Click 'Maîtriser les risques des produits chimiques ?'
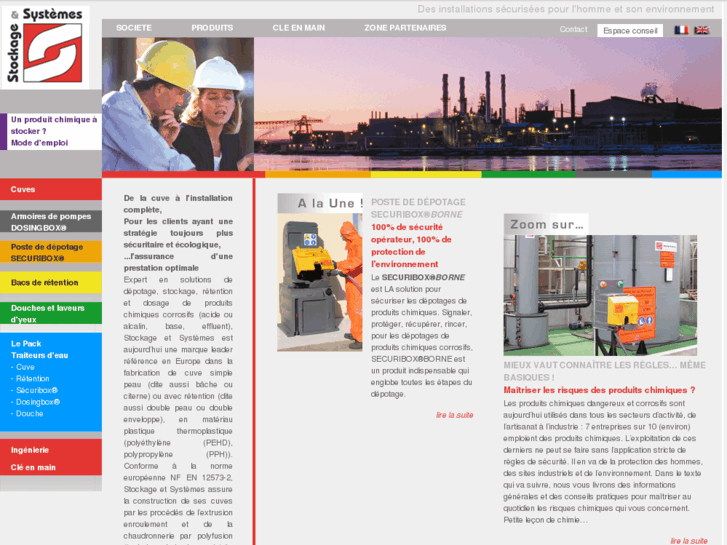Screen dimensions: 727x545 click(x=599, y=390)
